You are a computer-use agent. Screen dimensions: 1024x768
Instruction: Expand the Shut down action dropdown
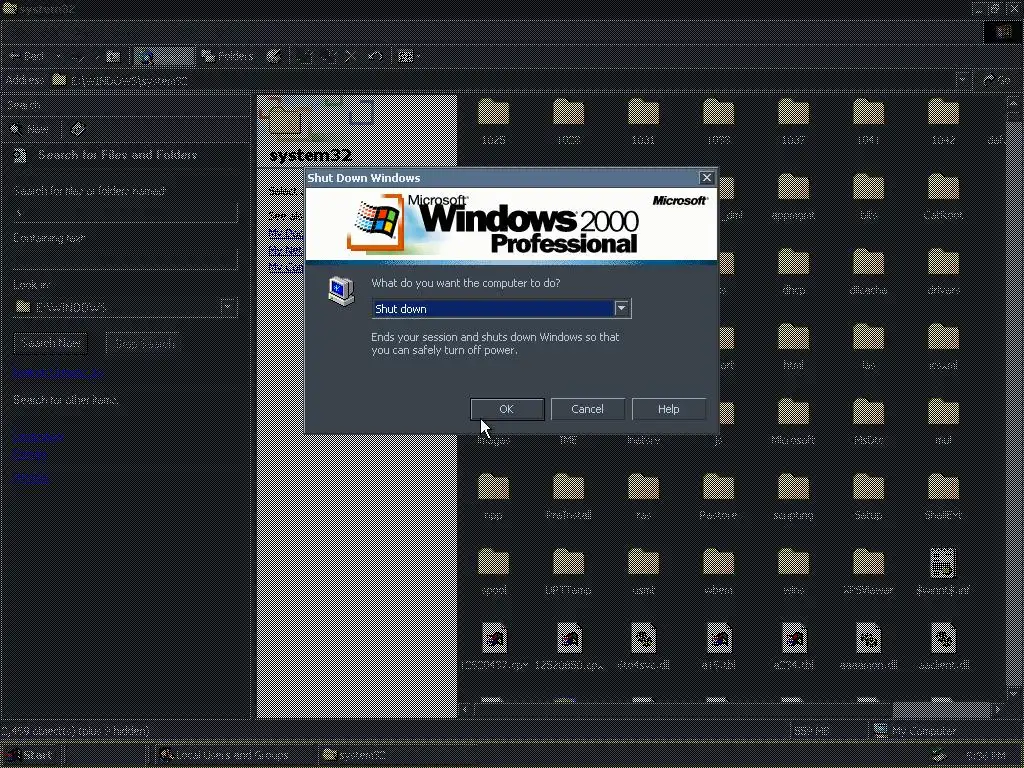click(x=622, y=308)
